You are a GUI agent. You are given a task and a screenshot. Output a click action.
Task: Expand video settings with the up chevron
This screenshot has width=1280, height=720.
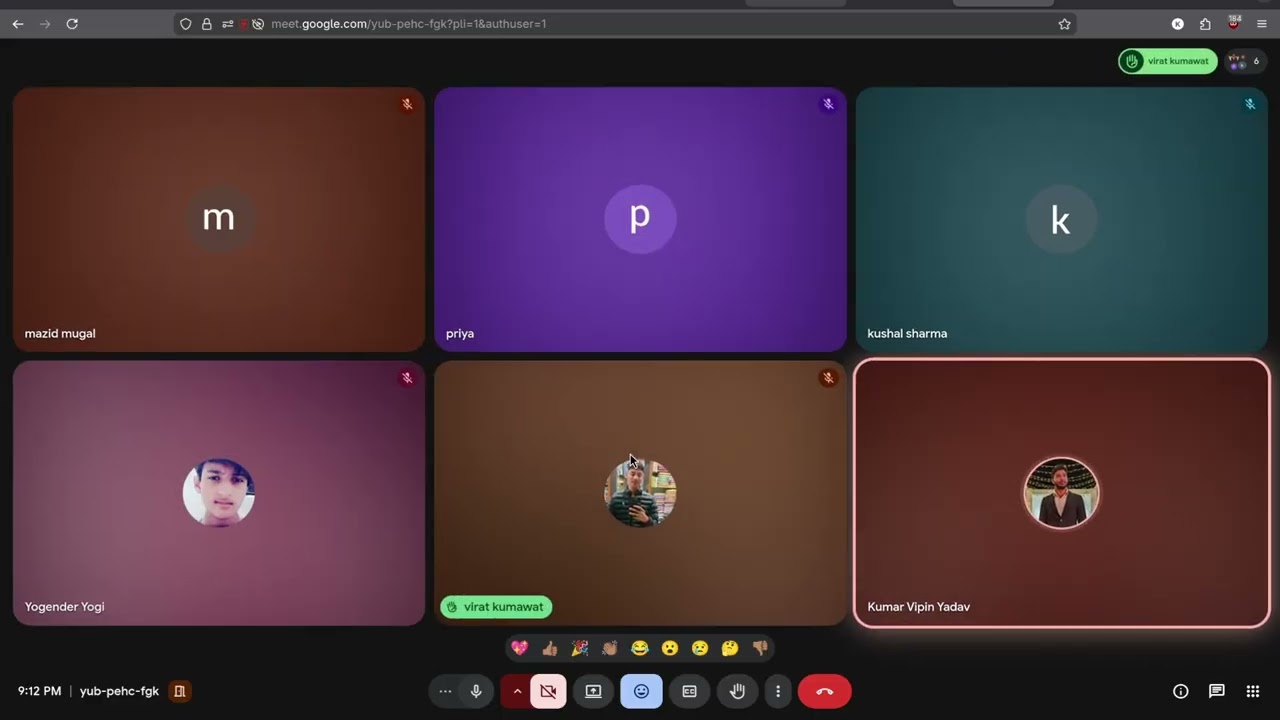tap(517, 691)
